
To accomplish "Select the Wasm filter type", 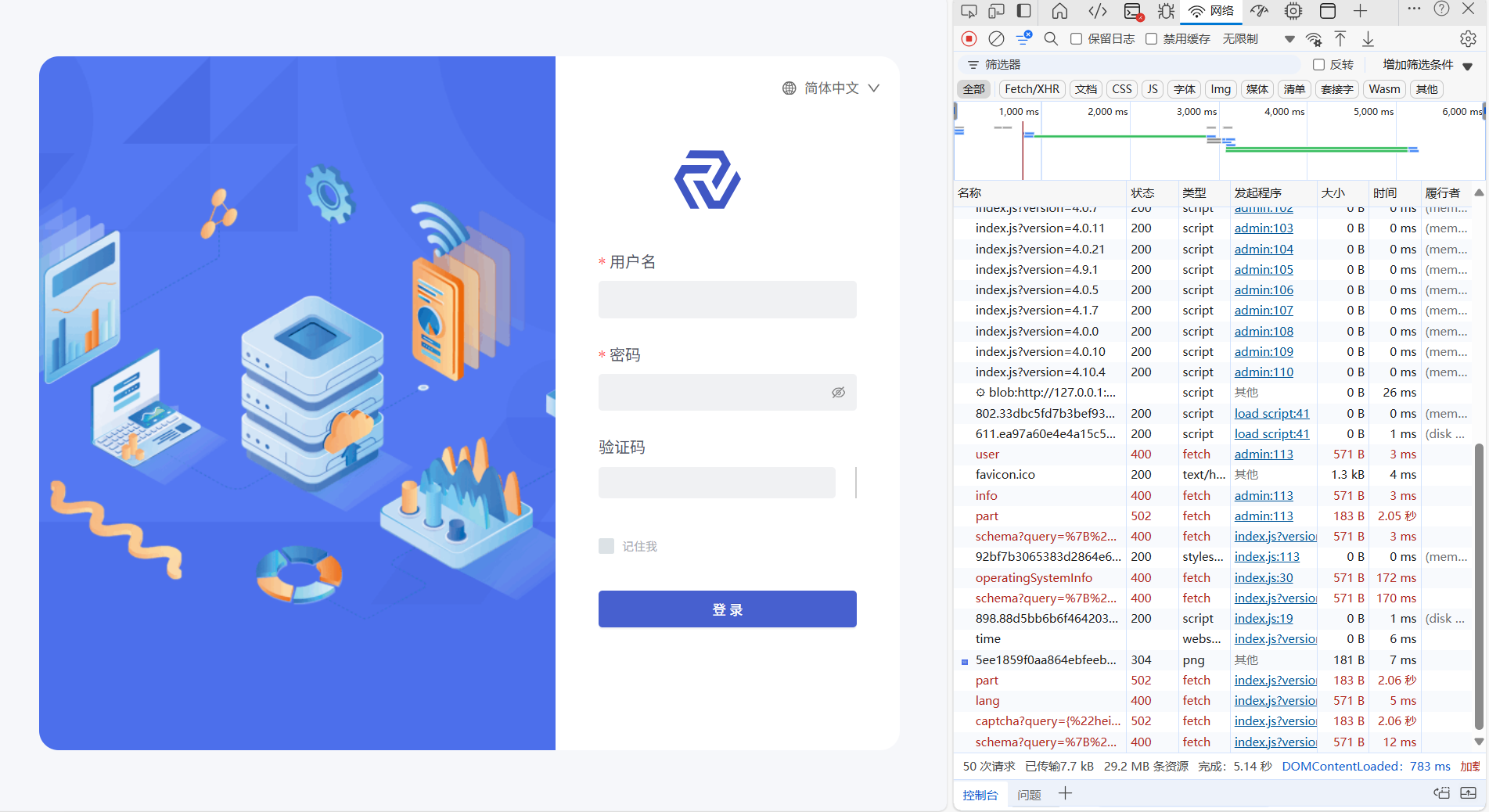I will pyautogui.click(x=1384, y=89).
